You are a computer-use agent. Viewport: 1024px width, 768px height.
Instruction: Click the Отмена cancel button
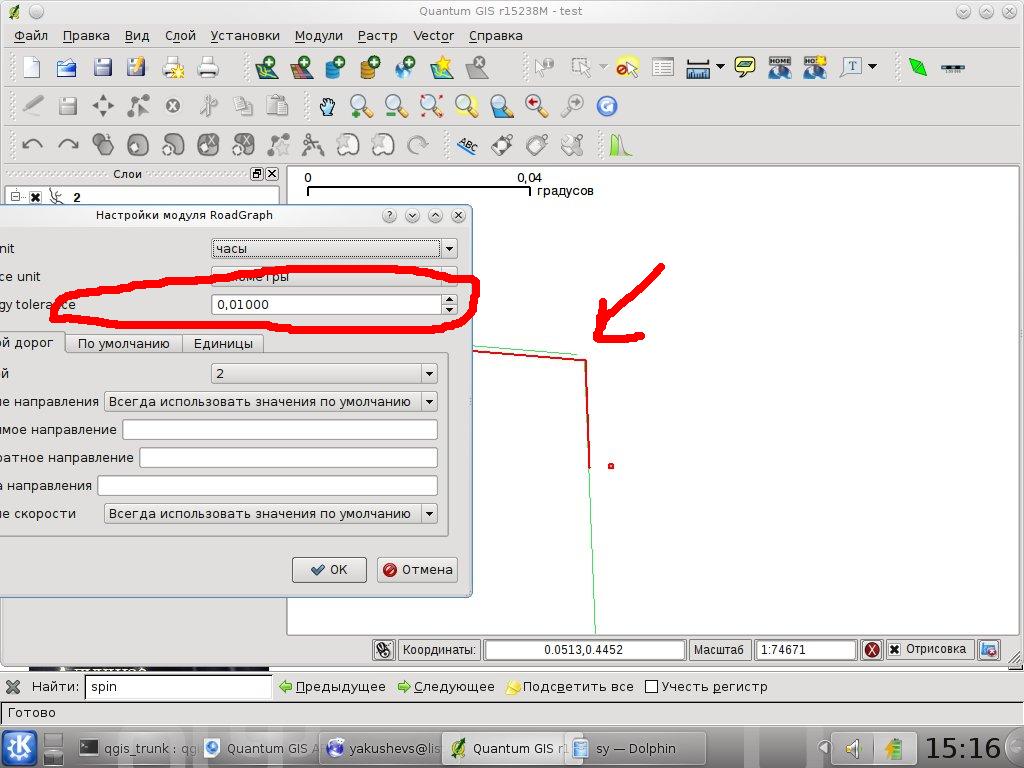[x=417, y=569]
